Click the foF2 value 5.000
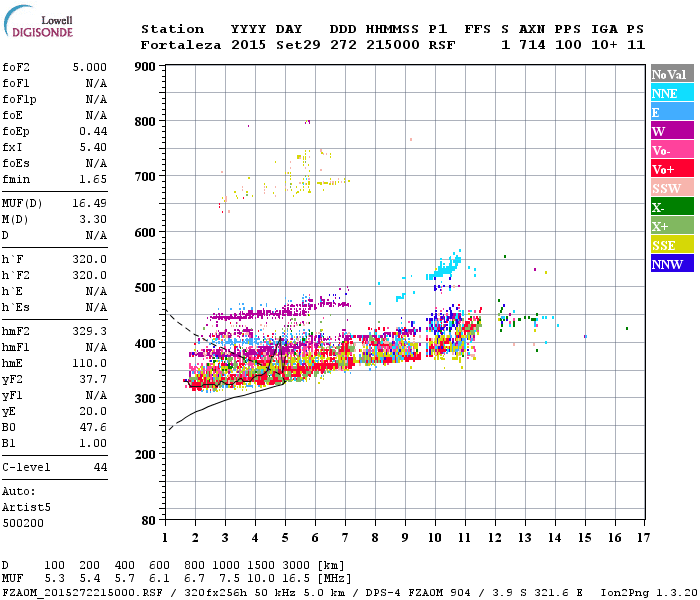Image resolution: width=700 pixels, height=600 pixels. pyautogui.click(x=90, y=67)
